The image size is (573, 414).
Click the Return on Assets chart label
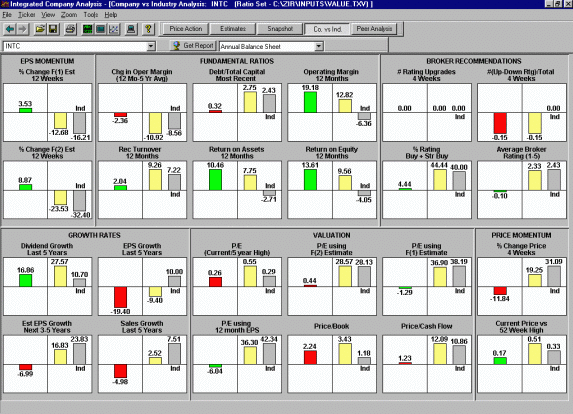[x=236, y=152]
